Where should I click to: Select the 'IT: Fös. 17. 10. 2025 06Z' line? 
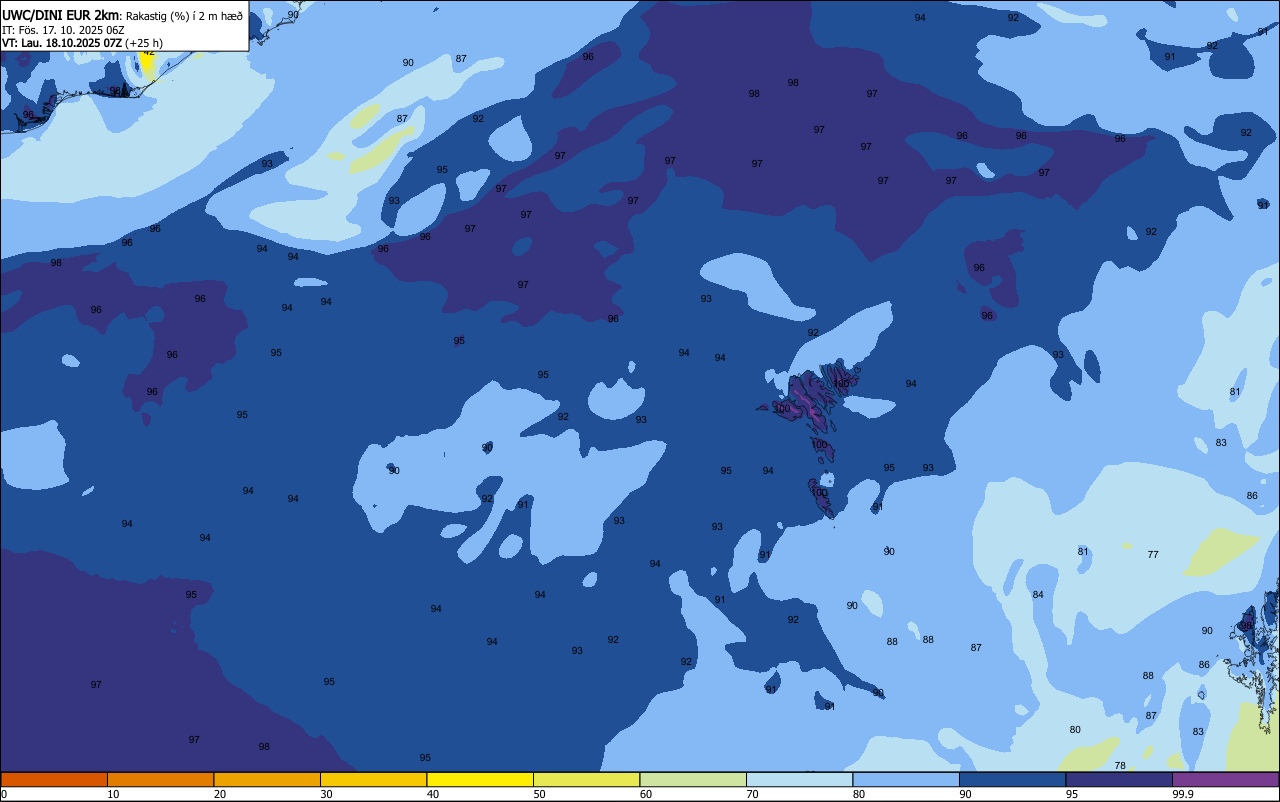point(64,30)
